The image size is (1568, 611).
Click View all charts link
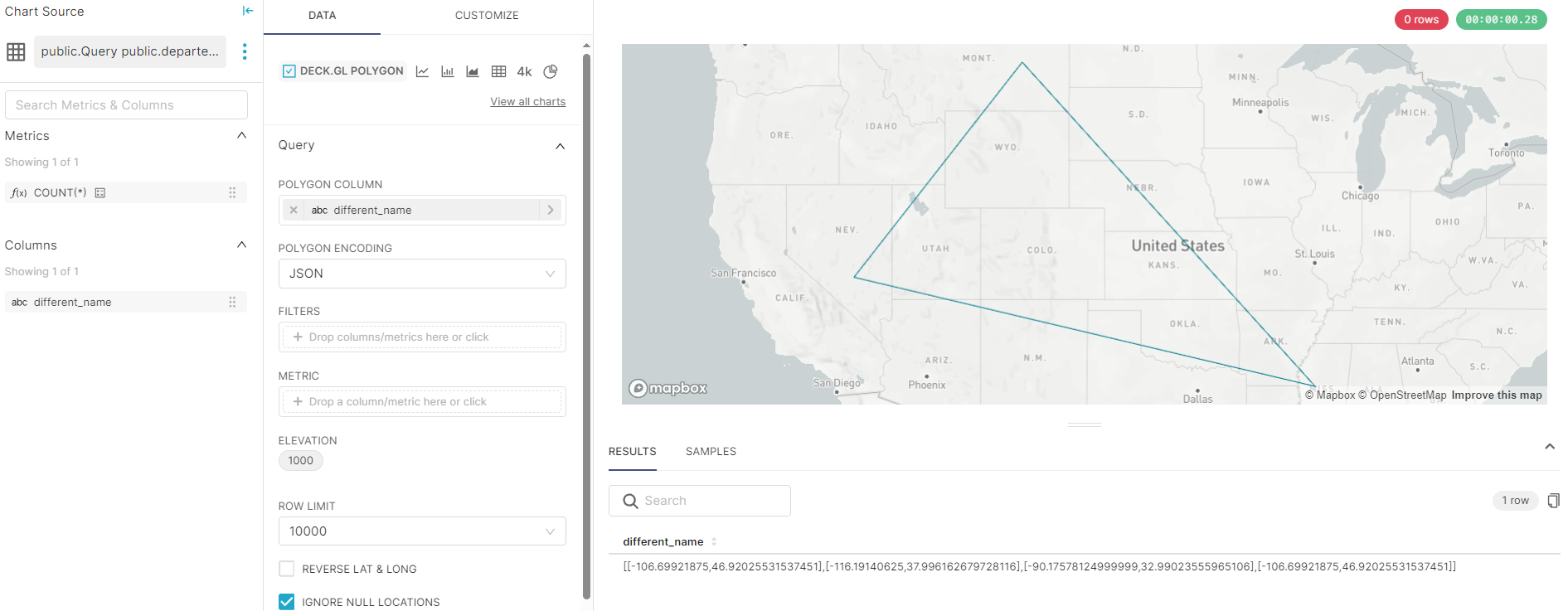[x=527, y=101]
